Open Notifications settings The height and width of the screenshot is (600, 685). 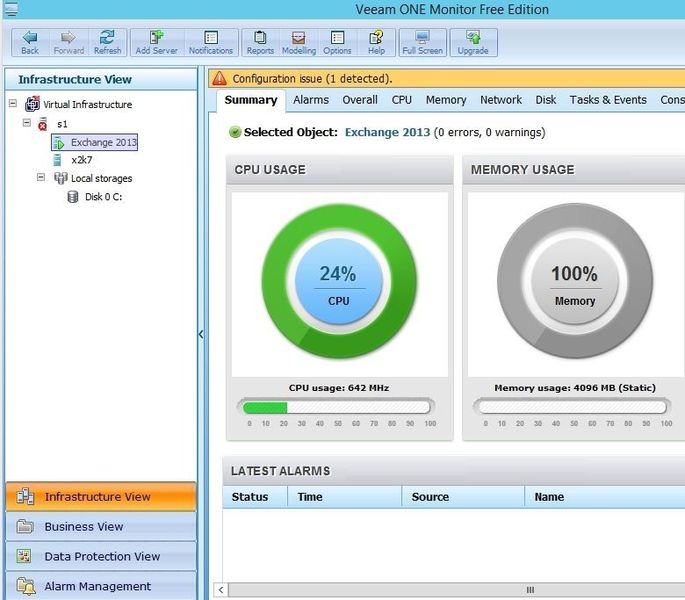pyautogui.click(x=211, y=42)
